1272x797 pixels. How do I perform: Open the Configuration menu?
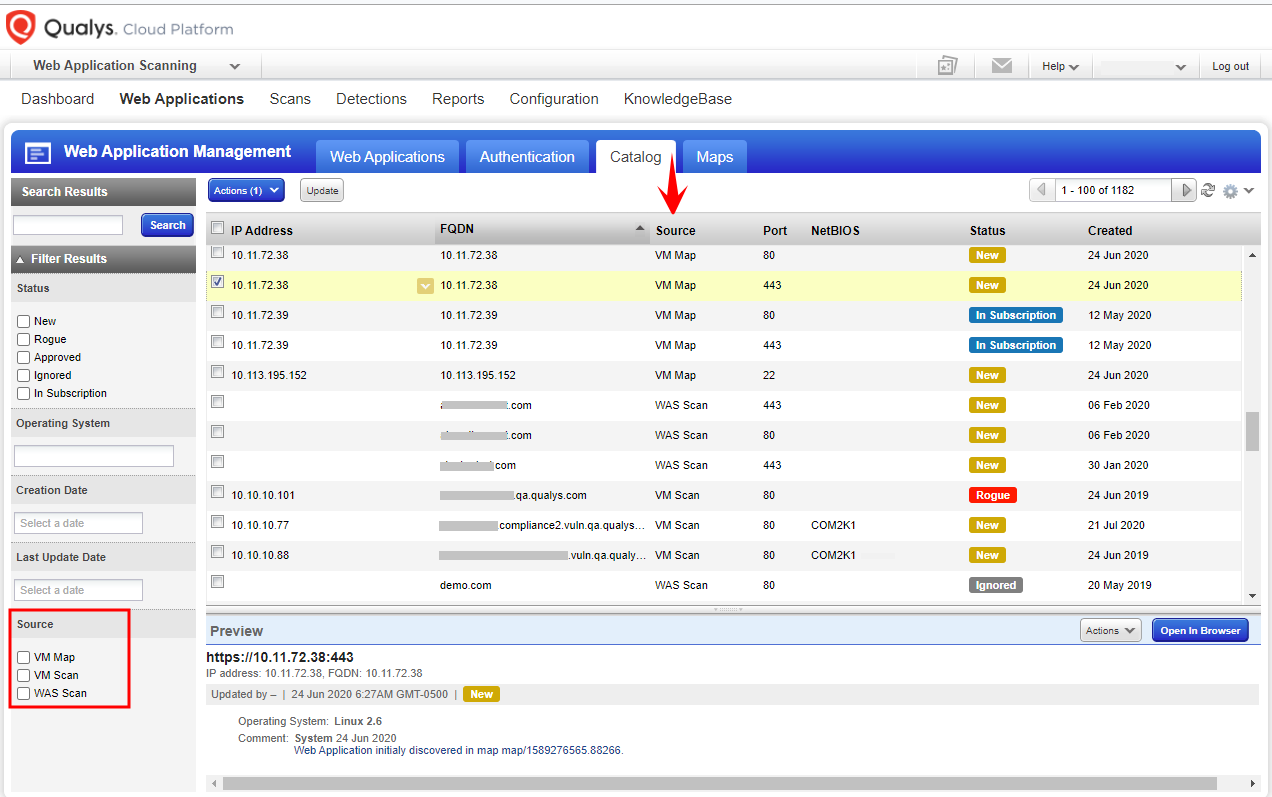click(x=554, y=99)
